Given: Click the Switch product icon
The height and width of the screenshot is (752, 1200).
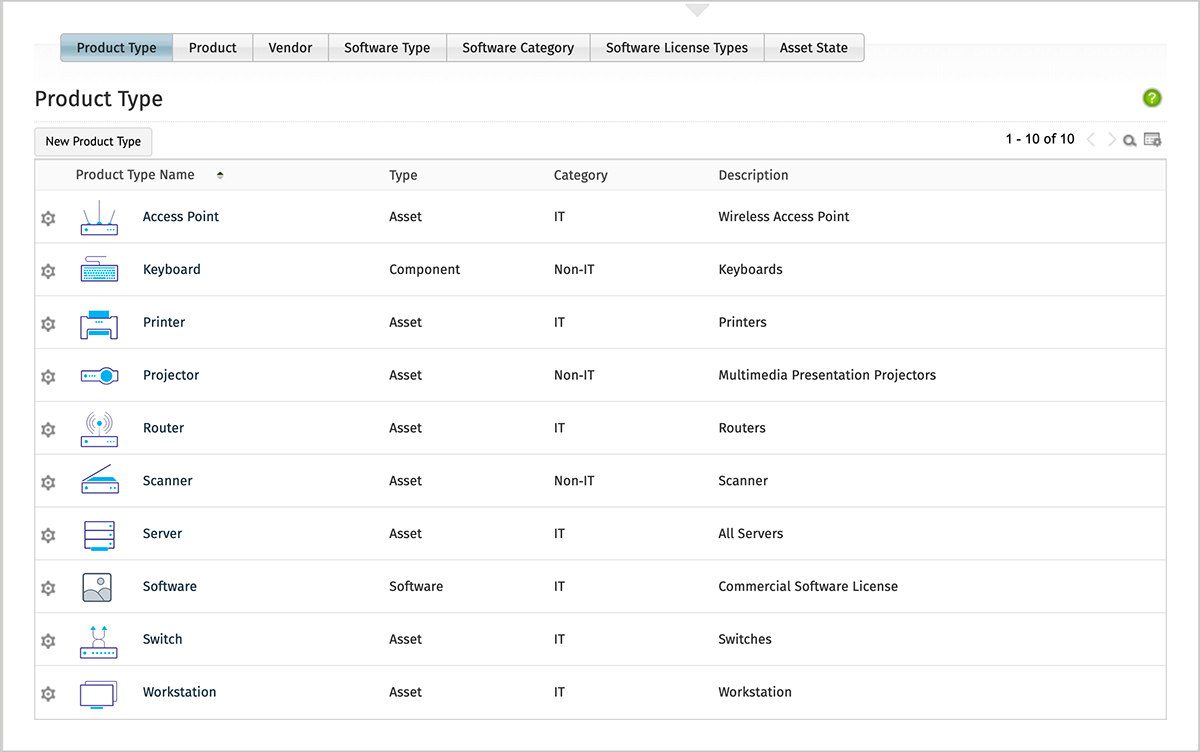Looking at the screenshot, I should click(x=98, y=639).
